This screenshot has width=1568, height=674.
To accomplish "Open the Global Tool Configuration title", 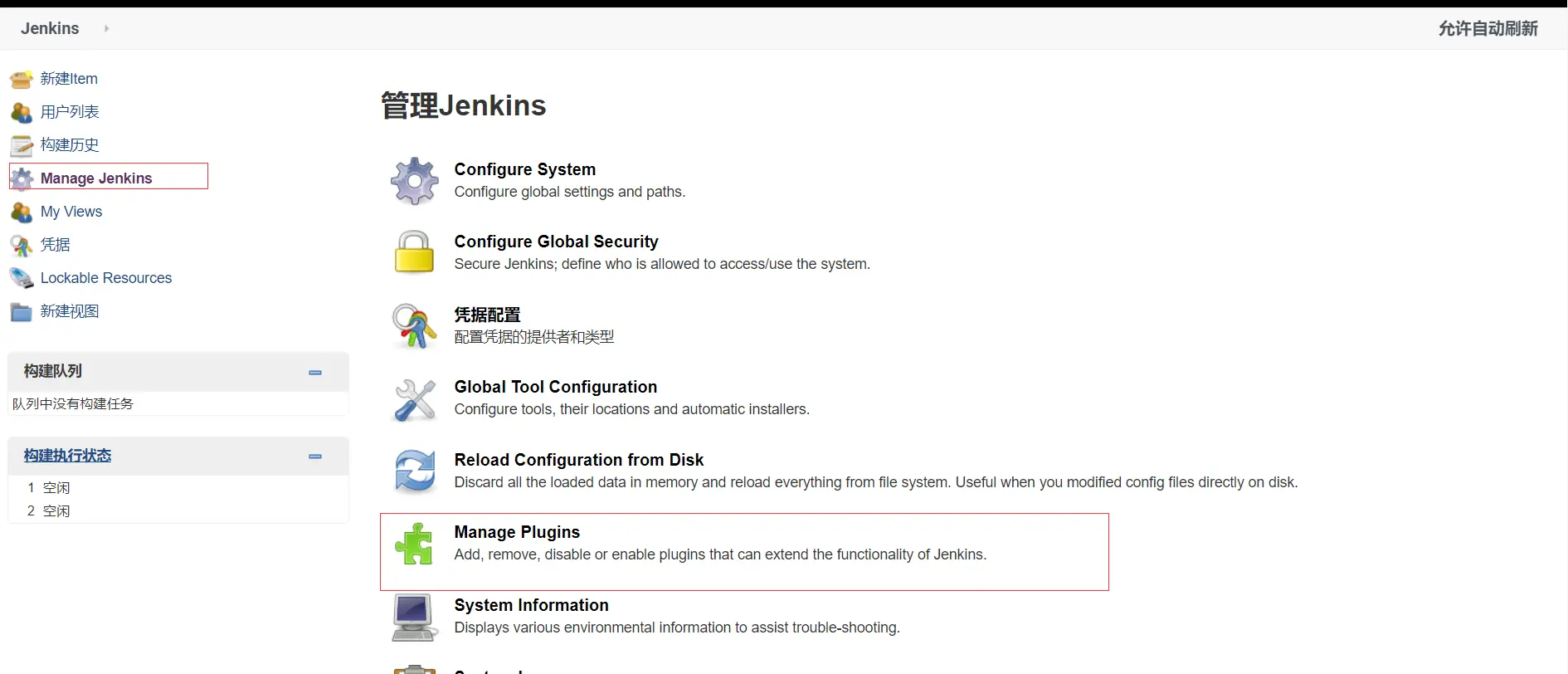I will 556,387.
